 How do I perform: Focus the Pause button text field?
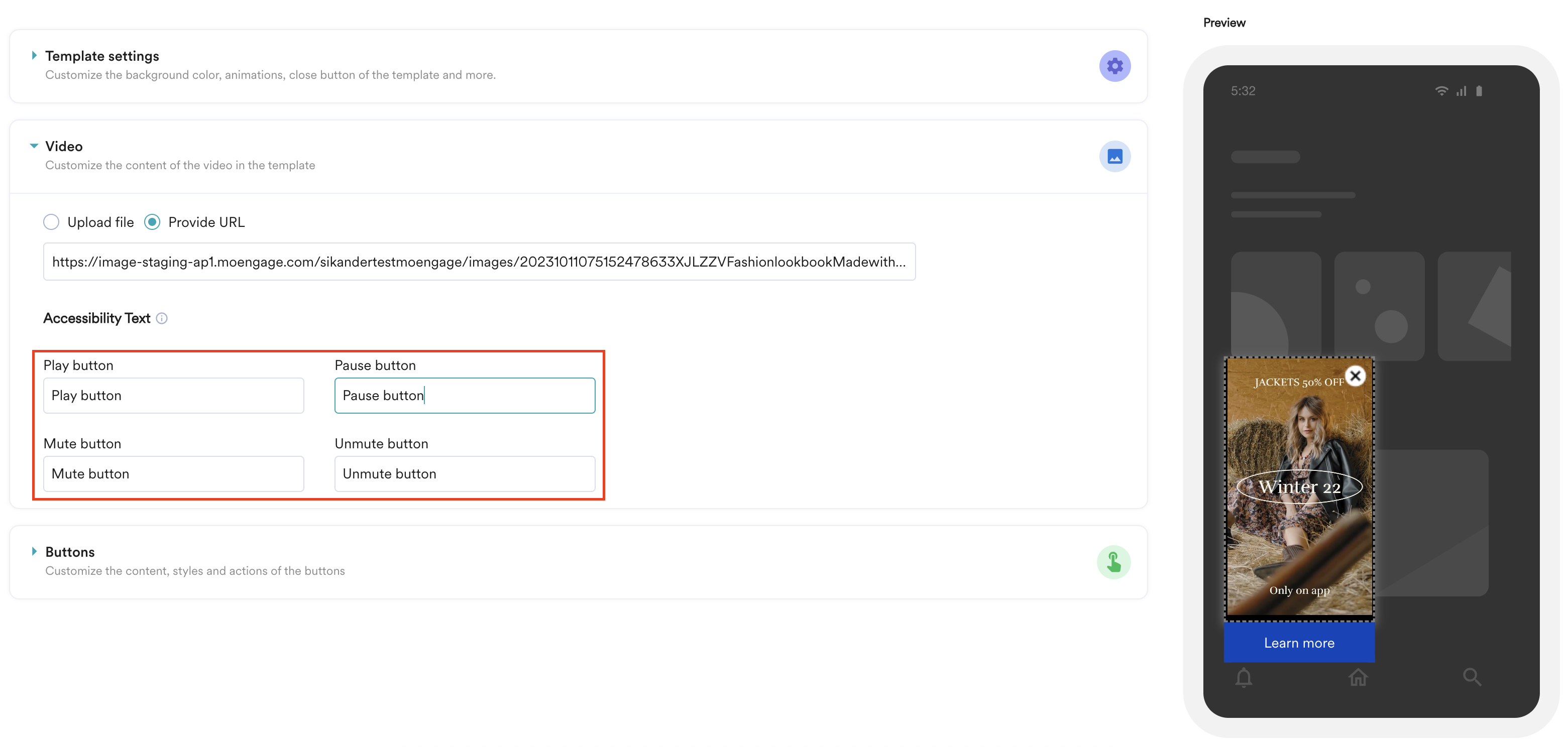click(465, 396)
